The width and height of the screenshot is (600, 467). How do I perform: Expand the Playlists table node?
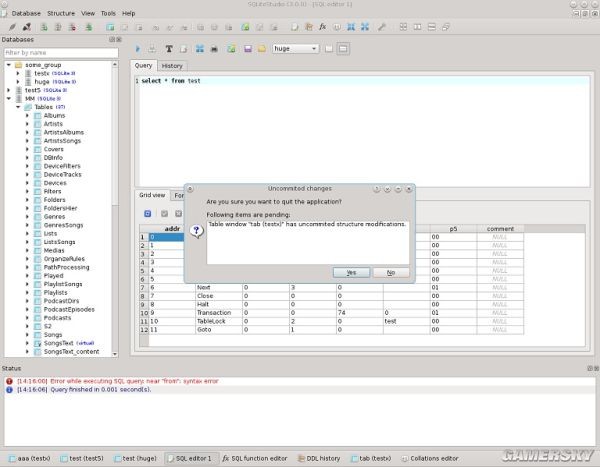[x=27, y=292]
